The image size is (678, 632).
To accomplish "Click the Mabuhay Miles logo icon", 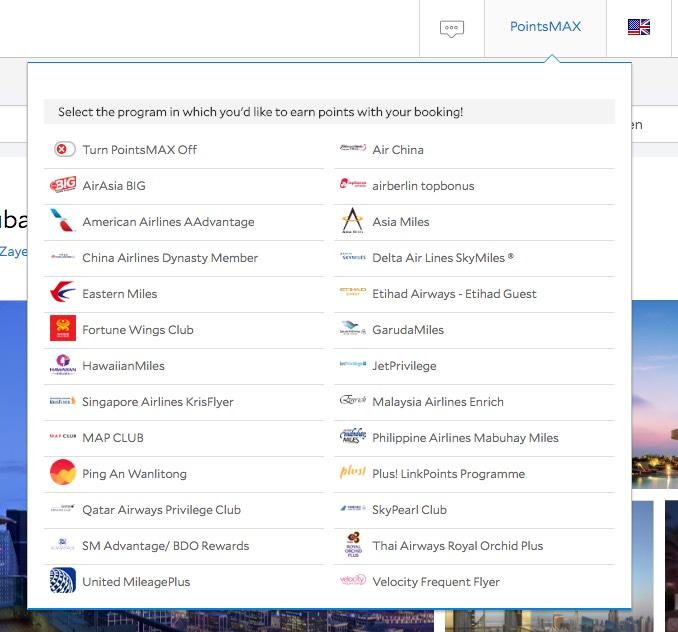I will 353,435.
